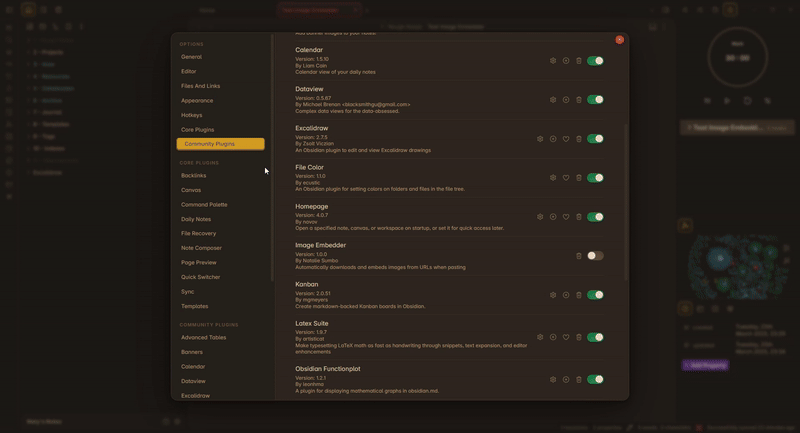
Task: Open Dataview plugin options gear
Action: click(553, 100)
